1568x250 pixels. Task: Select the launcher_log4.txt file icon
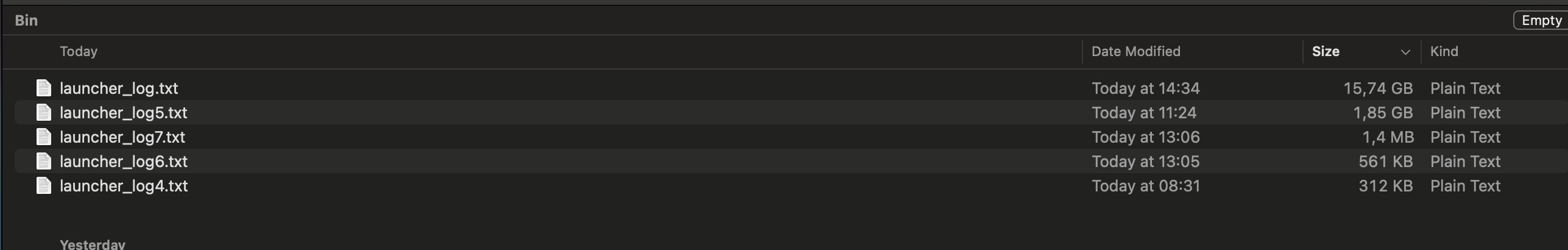(44, 186)
